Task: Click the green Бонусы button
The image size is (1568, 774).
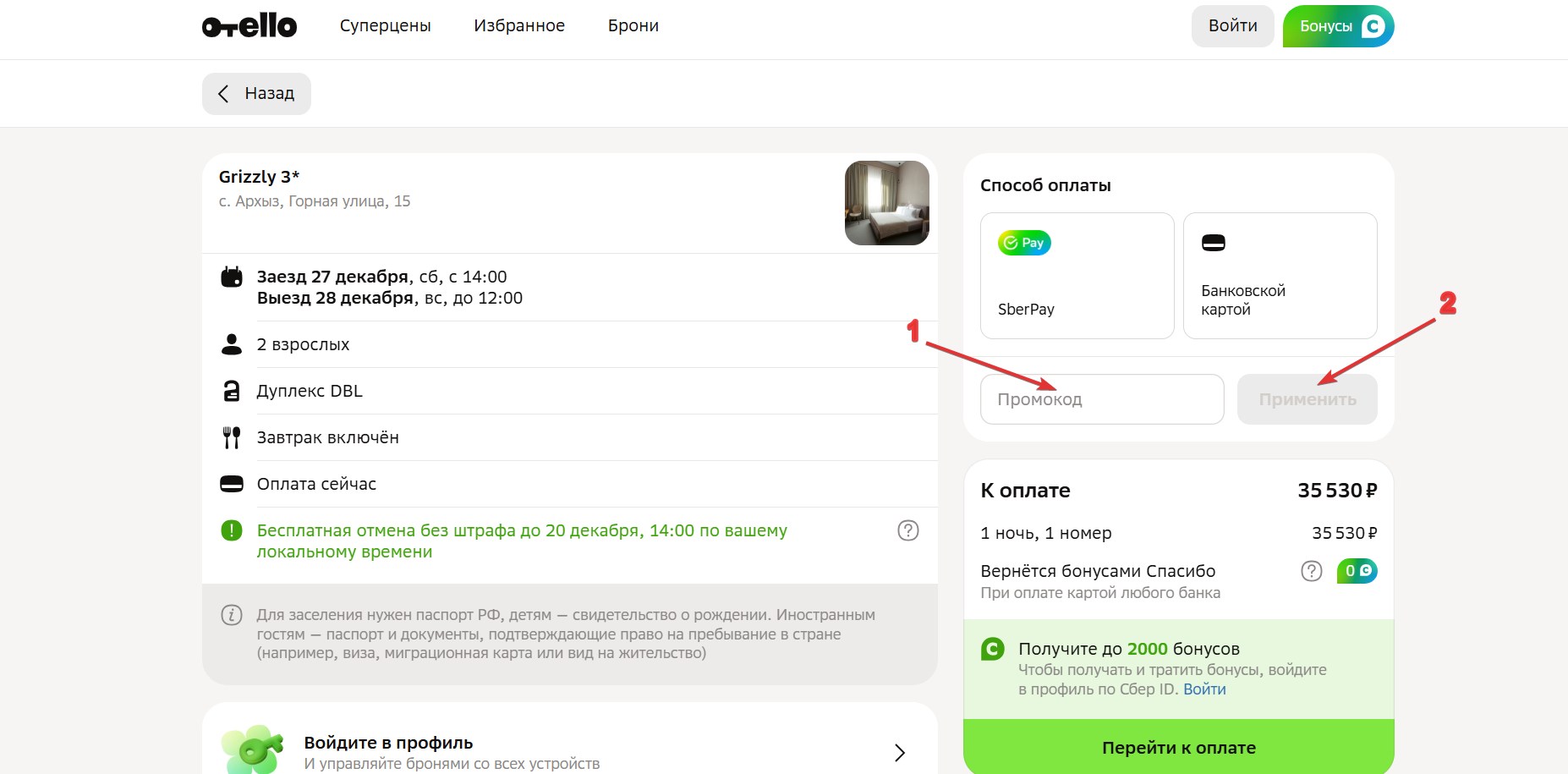Action: (1338, 26)
